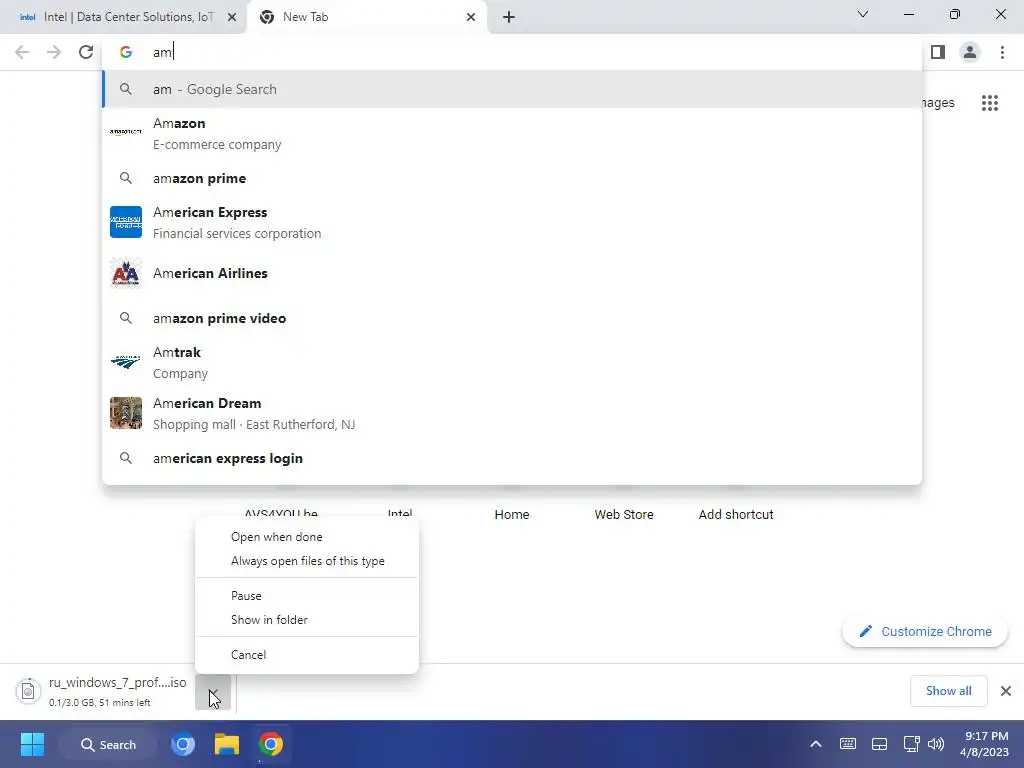Open the blue circular app in taskbar
This screenshot has width=1024, height=768.
(183, 744)
